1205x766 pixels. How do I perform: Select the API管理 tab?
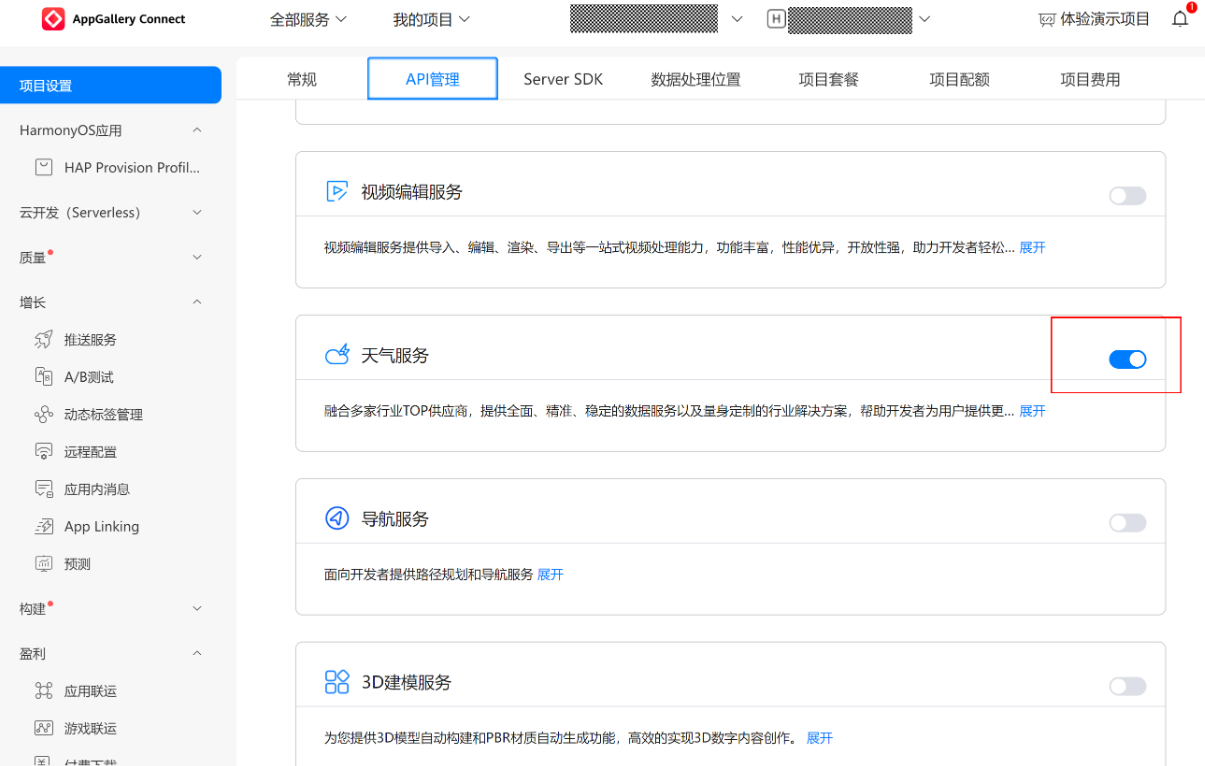433,79
